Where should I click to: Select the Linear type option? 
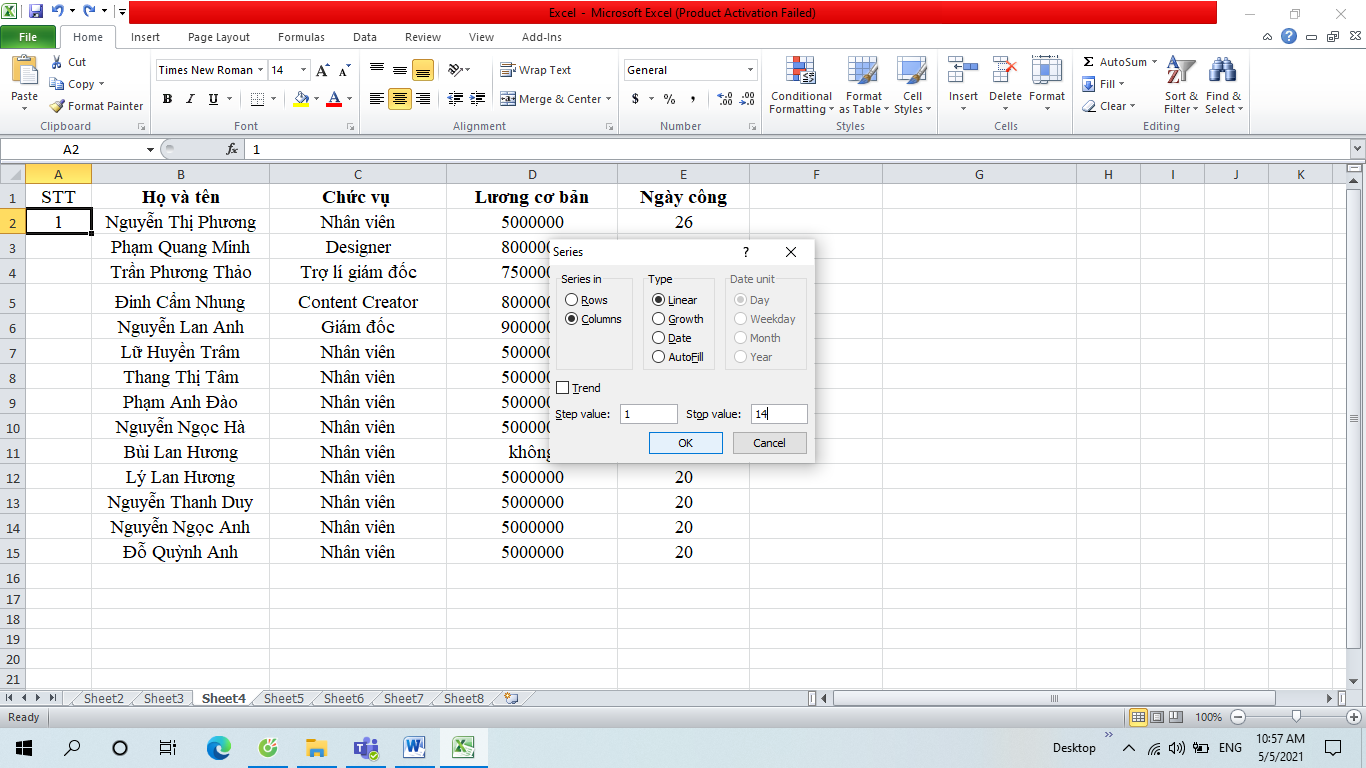coord(658,300)
